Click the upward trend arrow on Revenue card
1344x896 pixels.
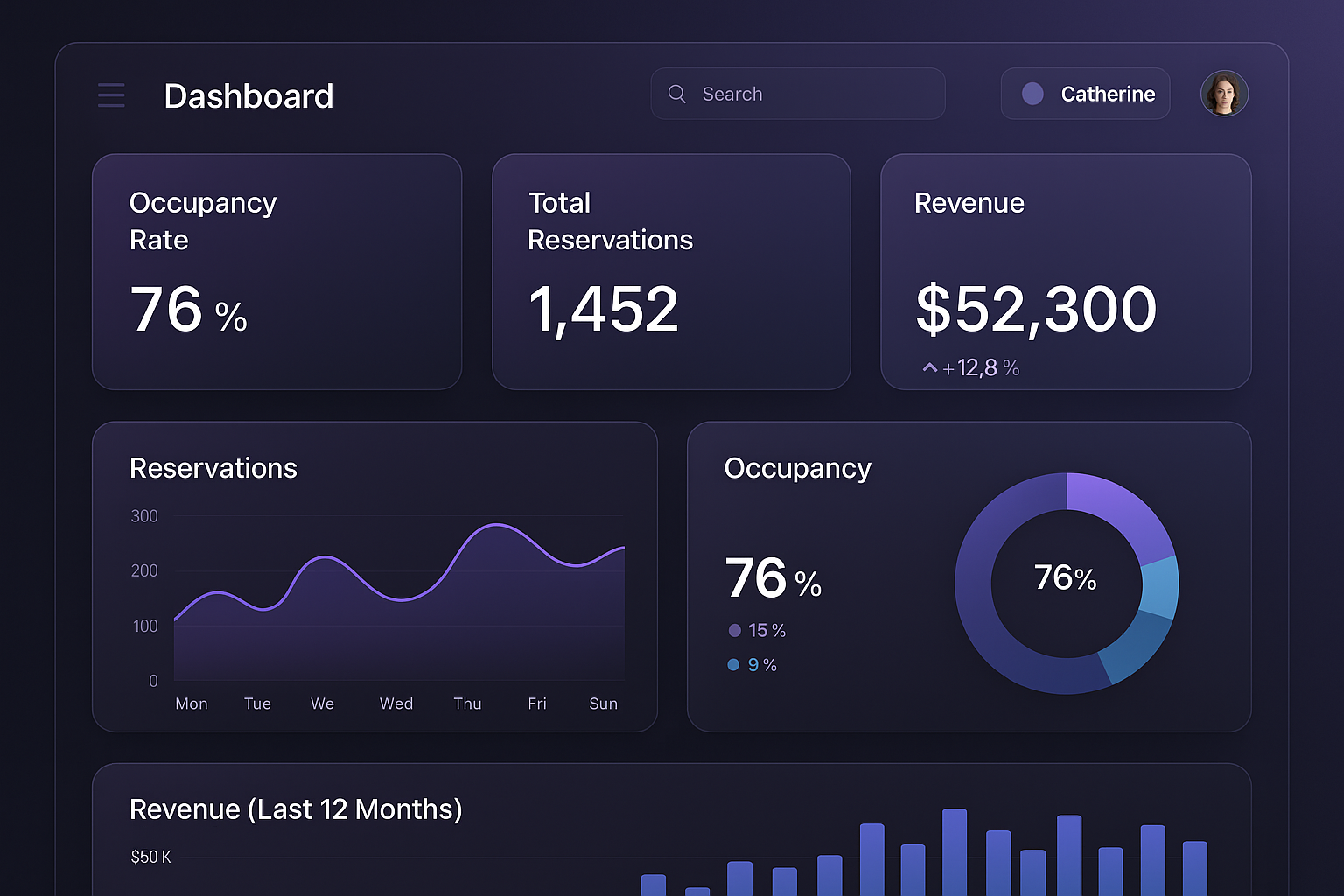coord(929,367)
